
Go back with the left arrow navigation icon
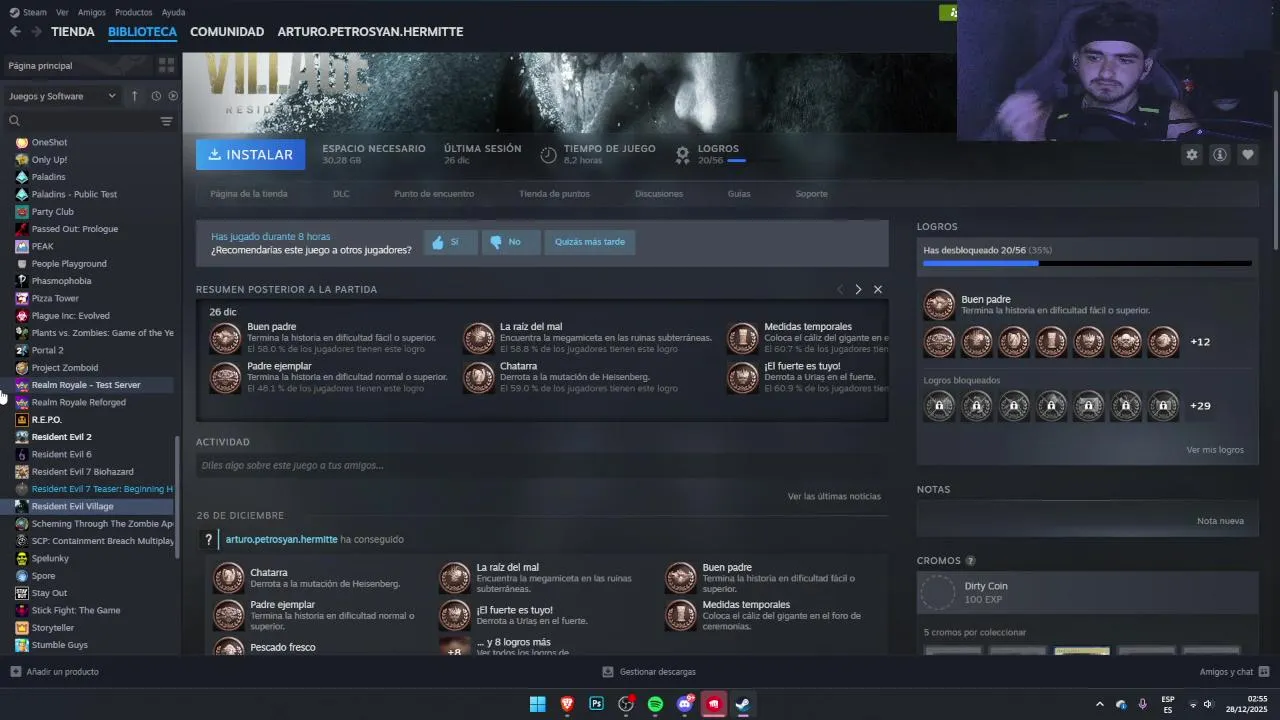point(15,32)
